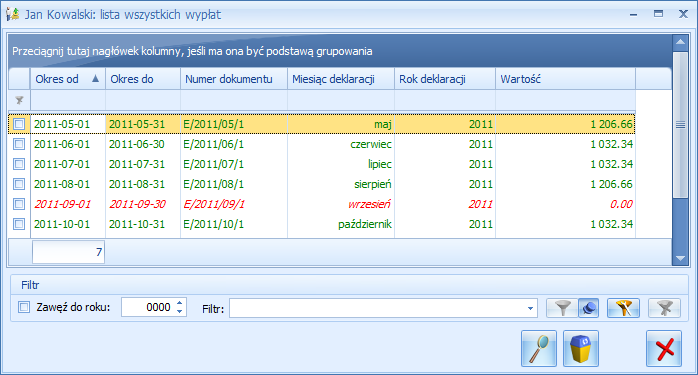Click the end date 2011-06-30
Screen dimensions: 698x375
137,144
